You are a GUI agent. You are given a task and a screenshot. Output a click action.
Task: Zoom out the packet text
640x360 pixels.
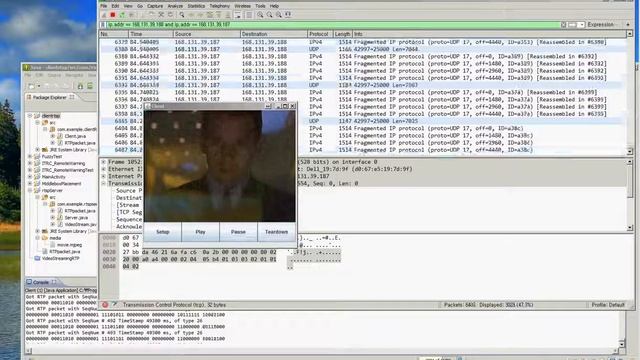click(x=269, y=15)
